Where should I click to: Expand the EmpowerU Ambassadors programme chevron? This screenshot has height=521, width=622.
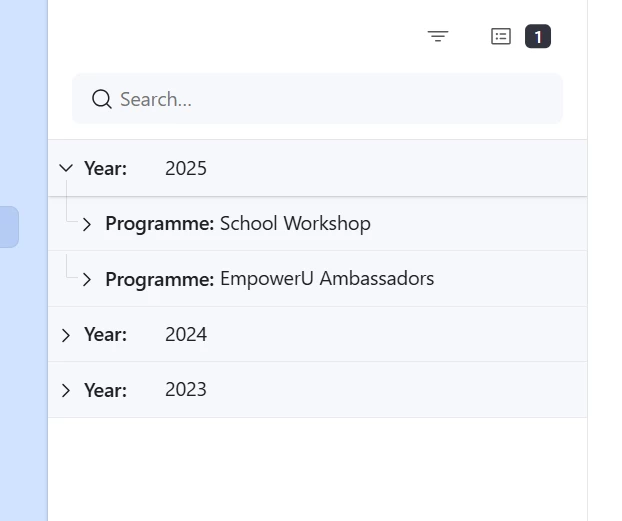(x=87, y=279)
